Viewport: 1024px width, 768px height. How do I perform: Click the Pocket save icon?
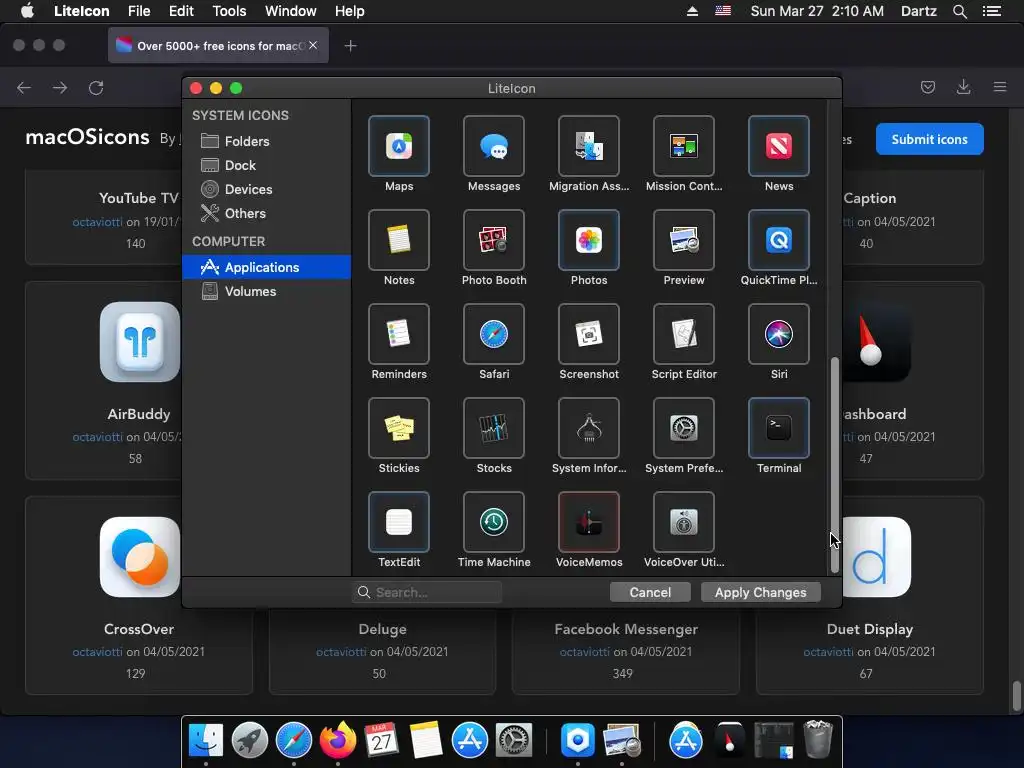click(928, 87)
